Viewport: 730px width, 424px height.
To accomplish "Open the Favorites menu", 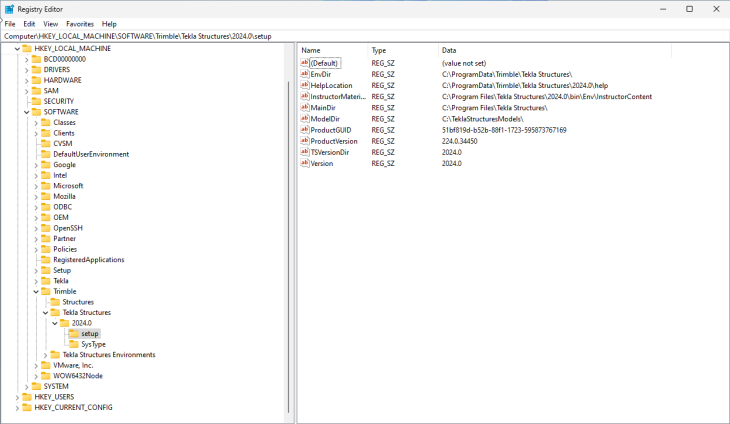I will coord(80,24).
